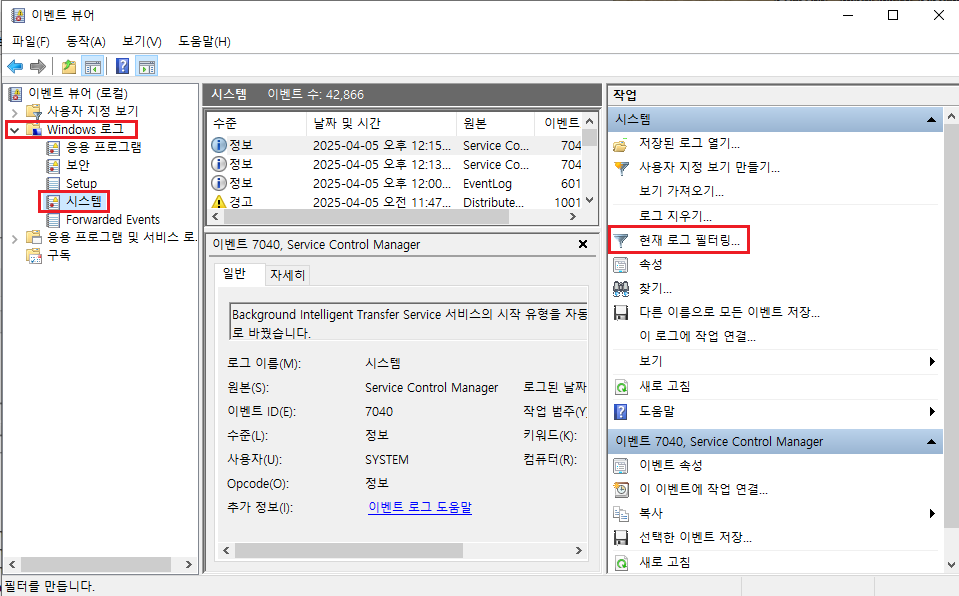Screen dimensions: 959x596
Task: Open 속성 in the 시스템 actions
Action: [651, 265]
